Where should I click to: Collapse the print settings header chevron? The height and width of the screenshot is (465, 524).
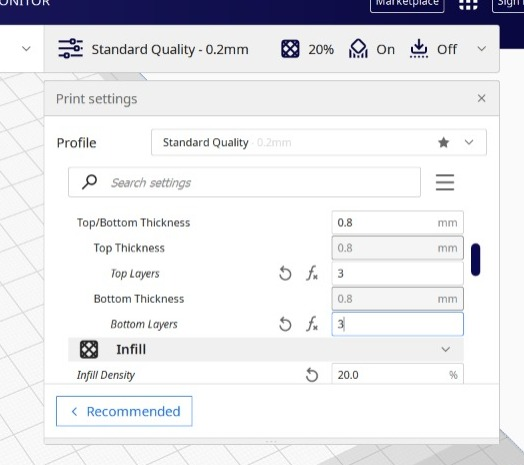(482, 49)
